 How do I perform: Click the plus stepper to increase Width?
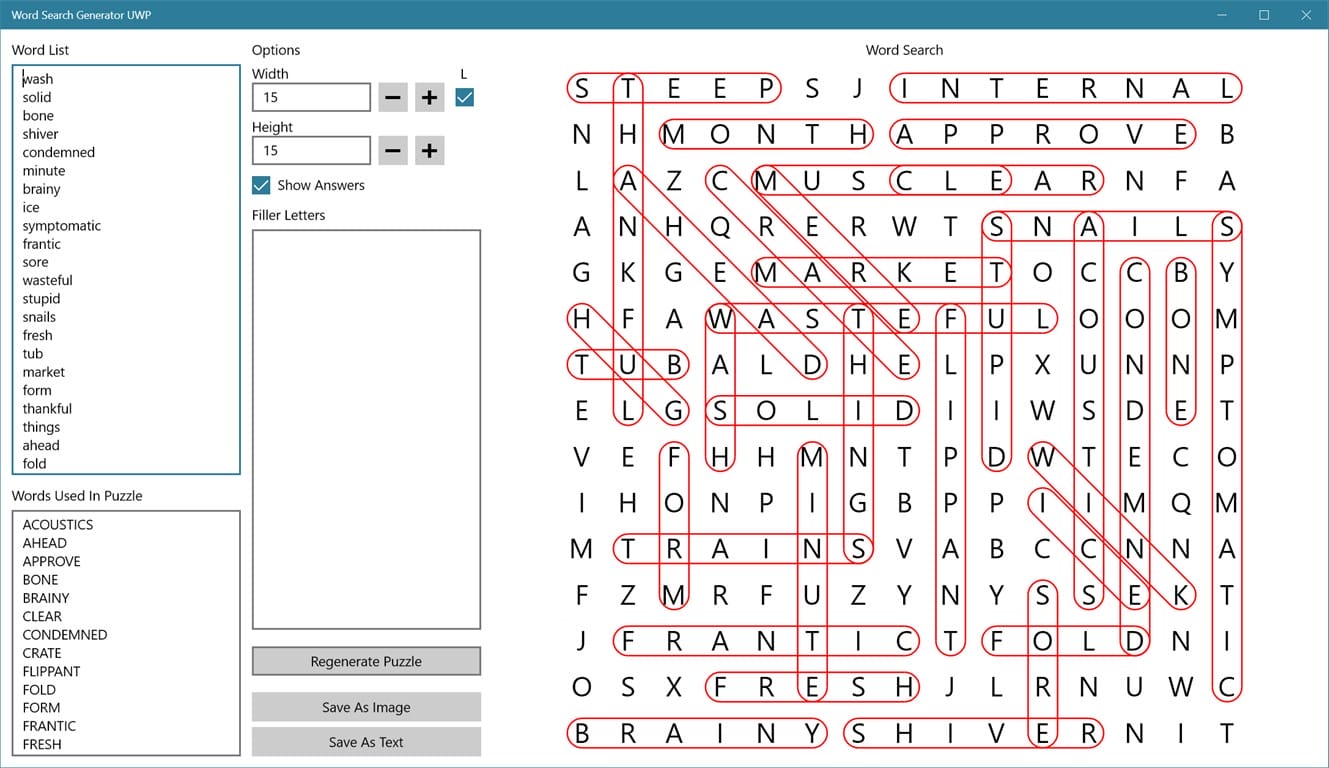pyautogui.click(x=429, y=97)
